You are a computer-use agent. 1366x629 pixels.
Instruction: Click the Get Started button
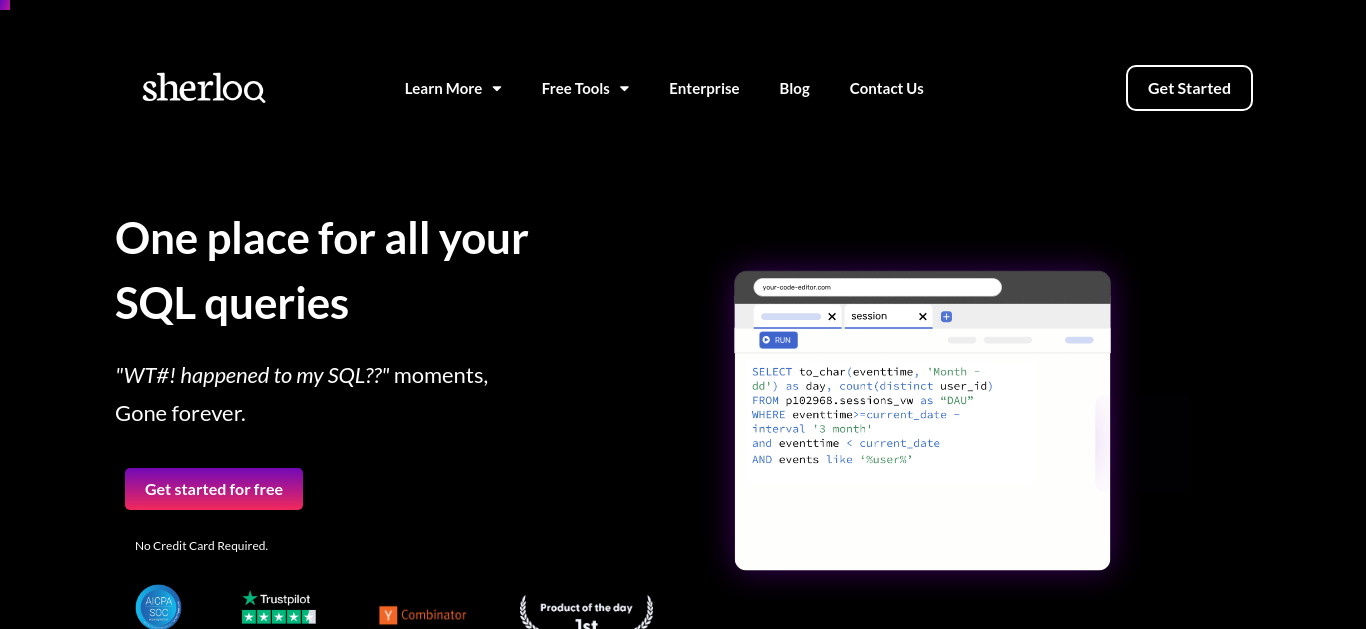point(1189,88)
